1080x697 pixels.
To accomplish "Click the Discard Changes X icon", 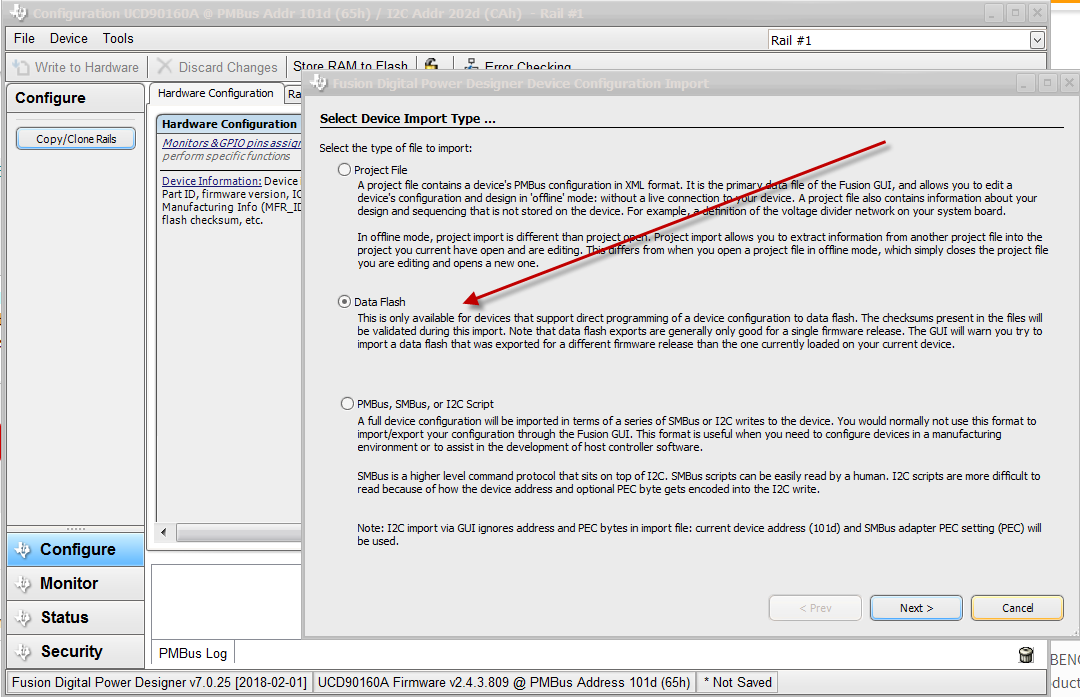I will (165, 66).
